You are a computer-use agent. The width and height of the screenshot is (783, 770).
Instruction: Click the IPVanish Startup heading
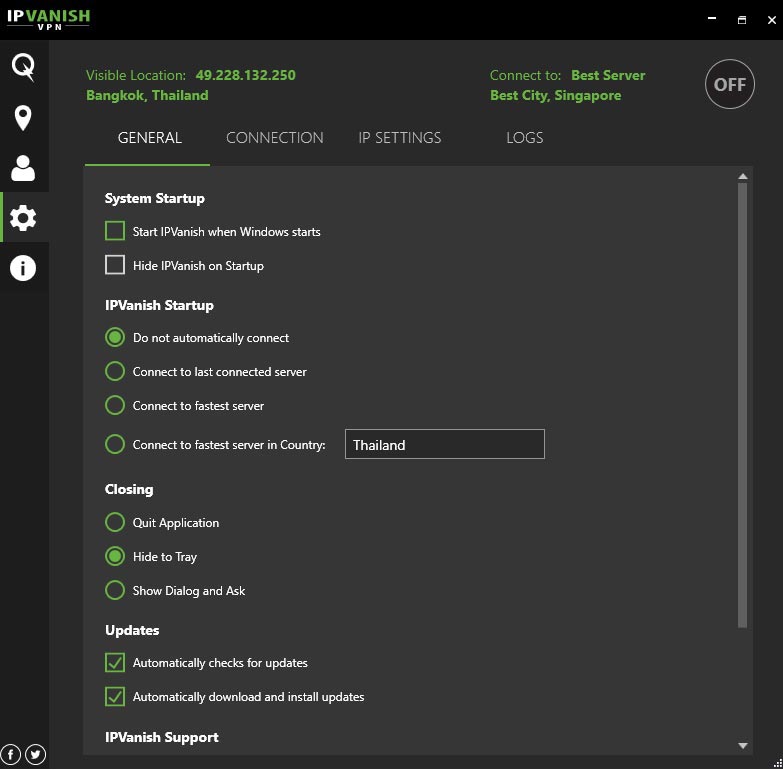click(x=159, y=305)
